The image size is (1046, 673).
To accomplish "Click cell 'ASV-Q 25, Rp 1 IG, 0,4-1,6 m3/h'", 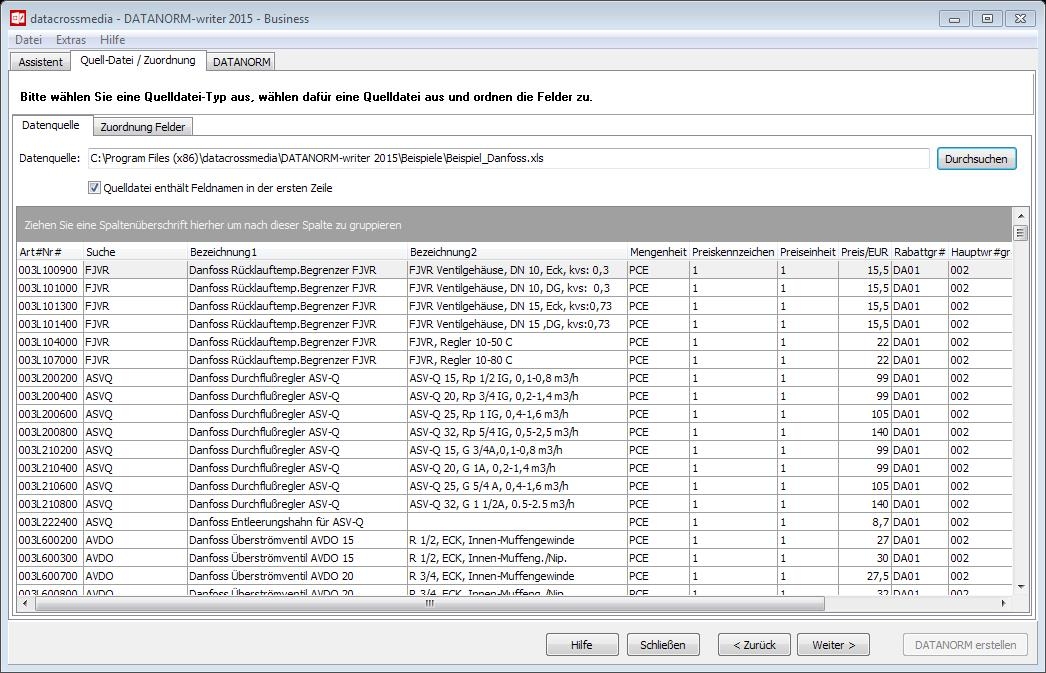I will [x=517, y=414].
